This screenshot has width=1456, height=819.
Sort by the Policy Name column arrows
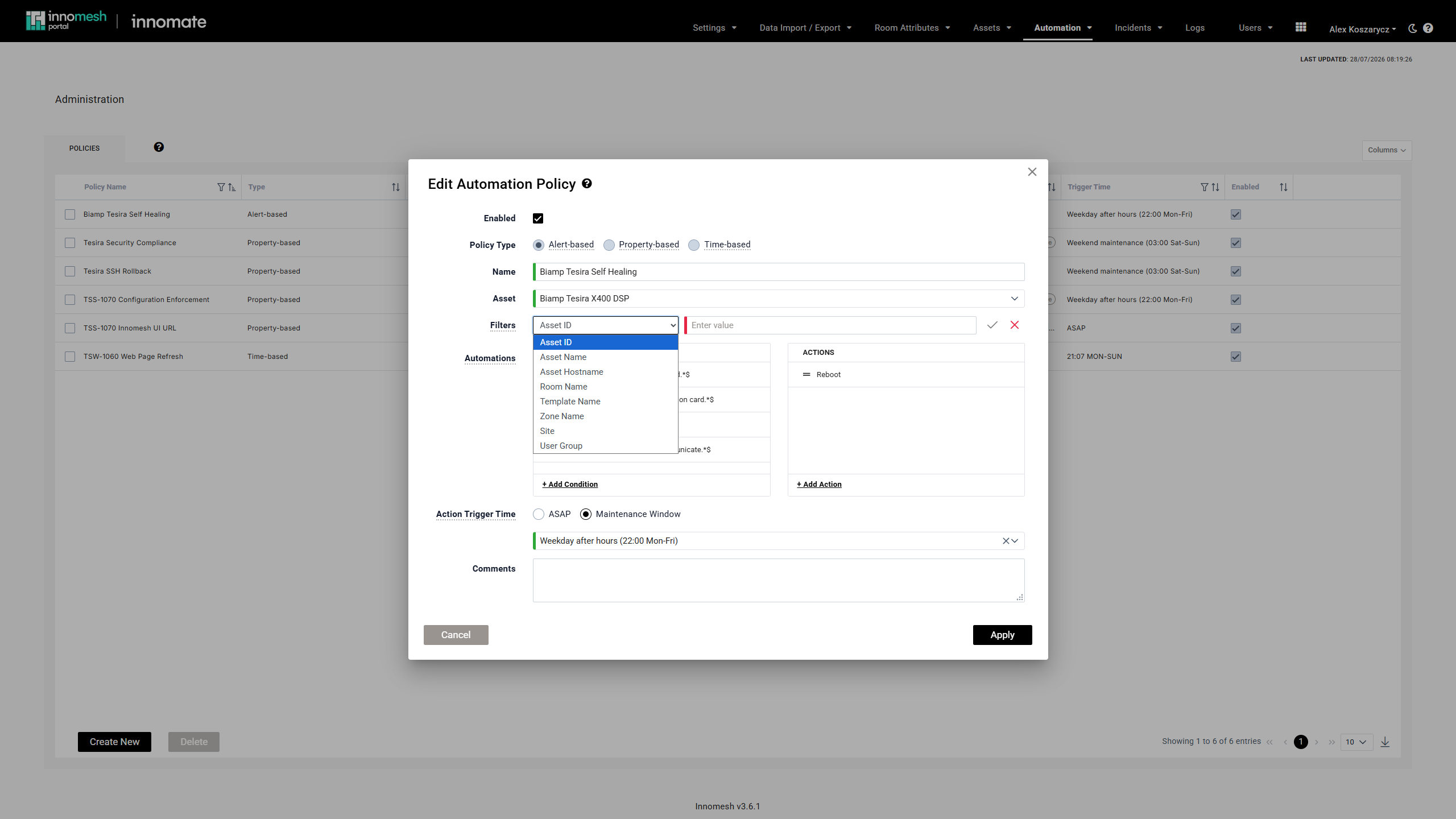(232, 187)
